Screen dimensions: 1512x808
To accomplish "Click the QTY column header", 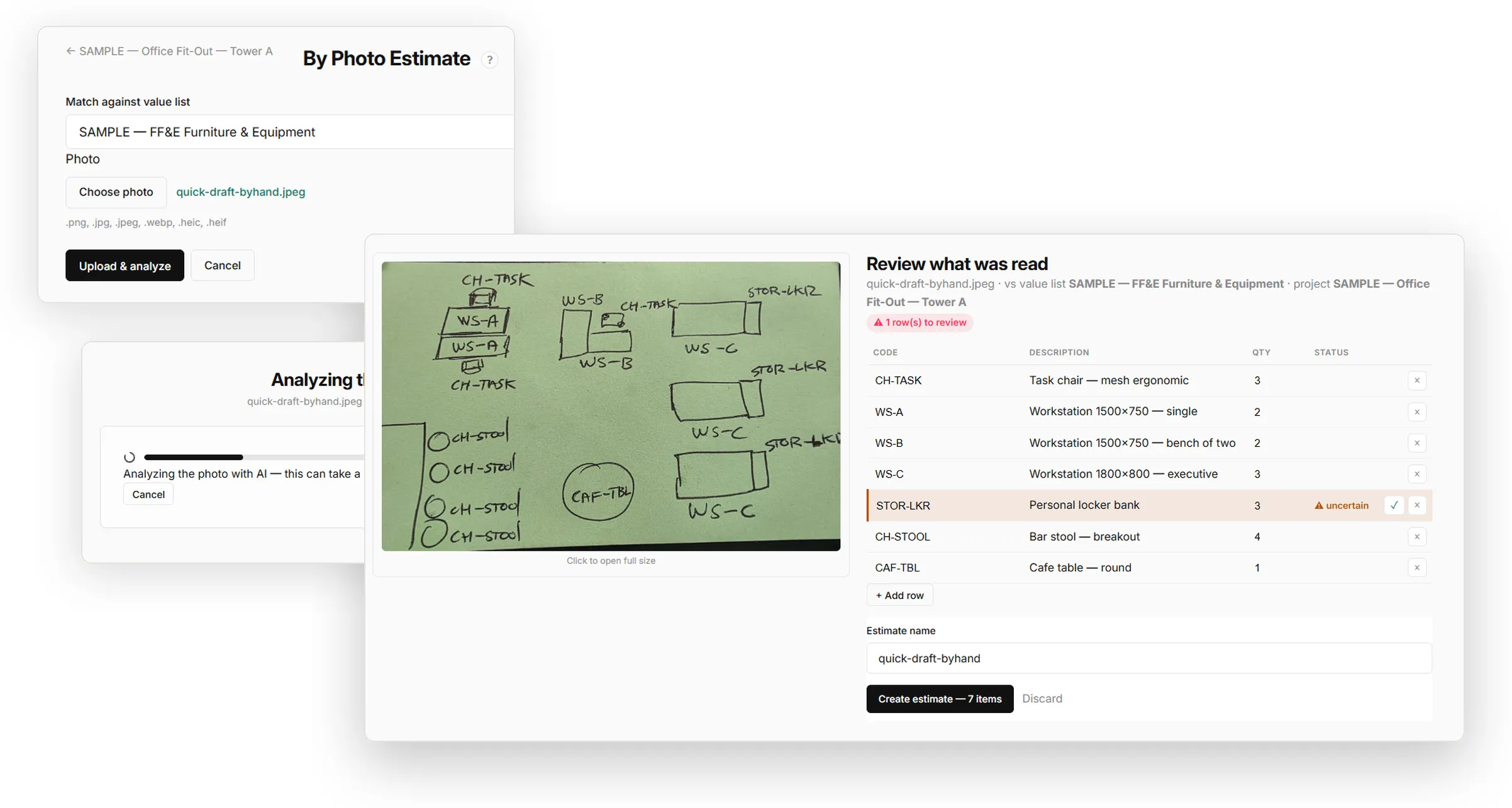I will click(x=1260, y=352).
